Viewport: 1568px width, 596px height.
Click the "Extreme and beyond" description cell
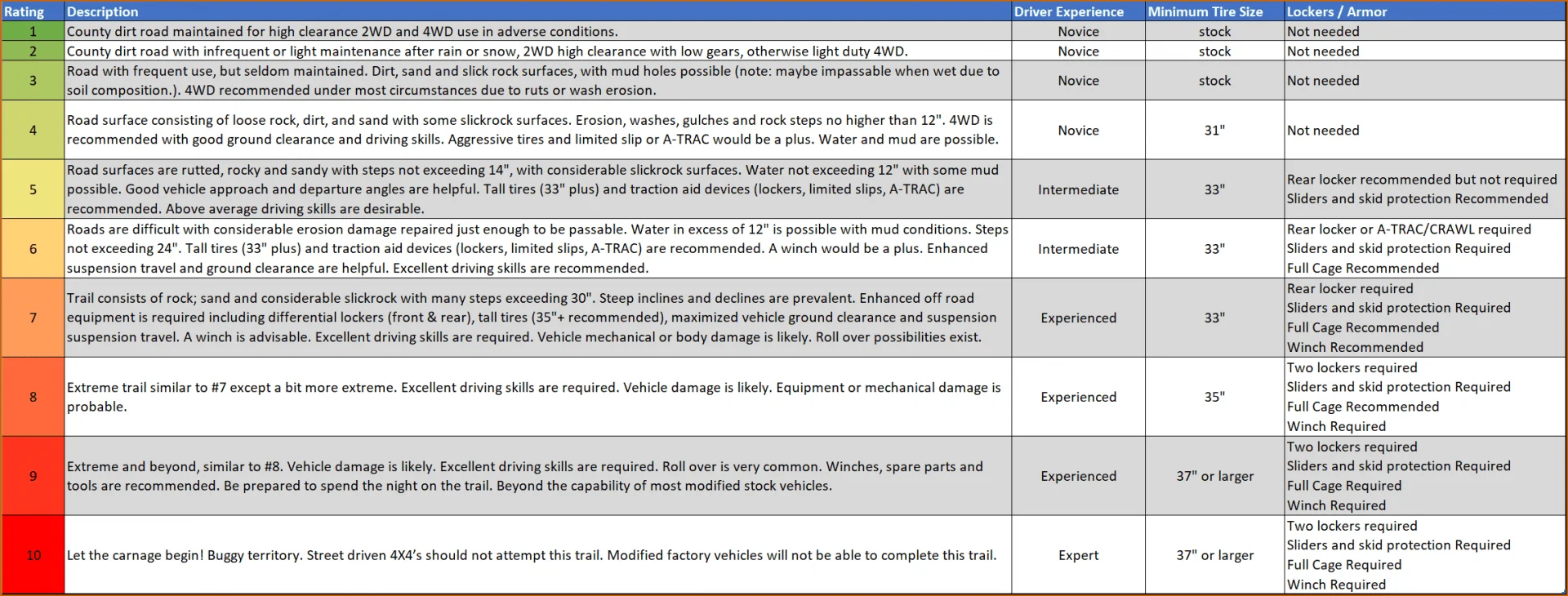pyautogui.click(x=524, y=476)
